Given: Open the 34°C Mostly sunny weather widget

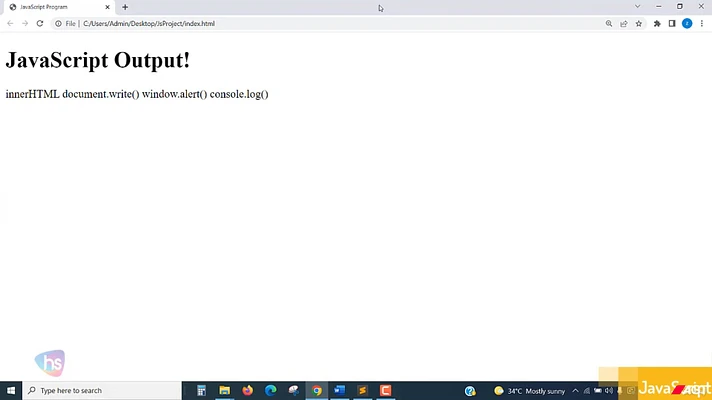Looking at the screenshot, I should point(529,391).
